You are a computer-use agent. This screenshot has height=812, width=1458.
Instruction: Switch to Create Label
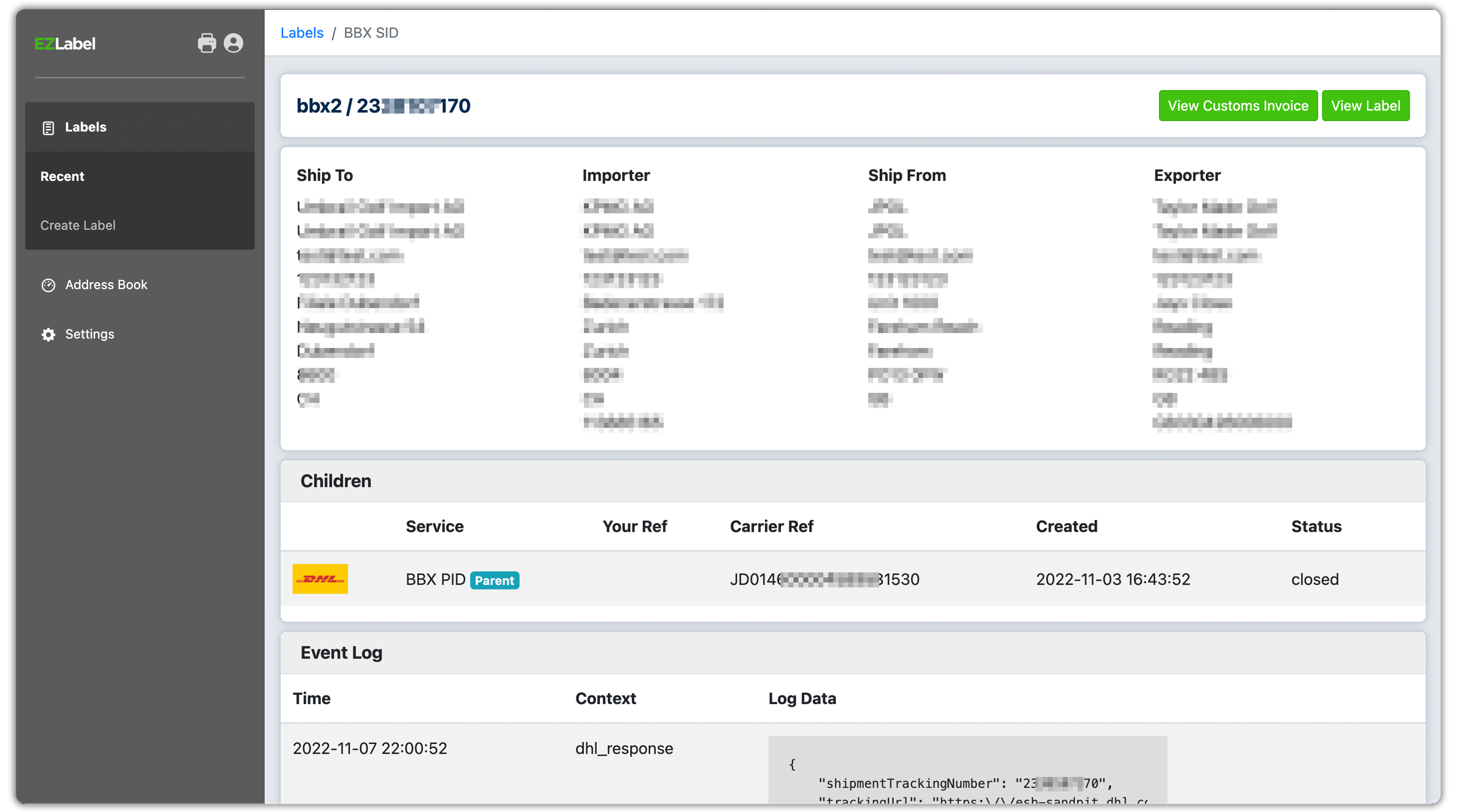click(77, 225)
